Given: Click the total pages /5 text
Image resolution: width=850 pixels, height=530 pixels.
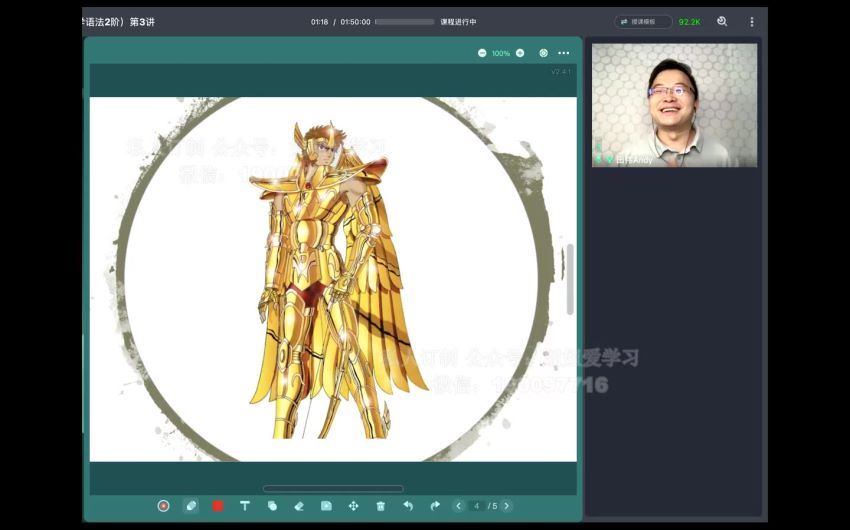Looking at the screenshot, I should [492, 506].
